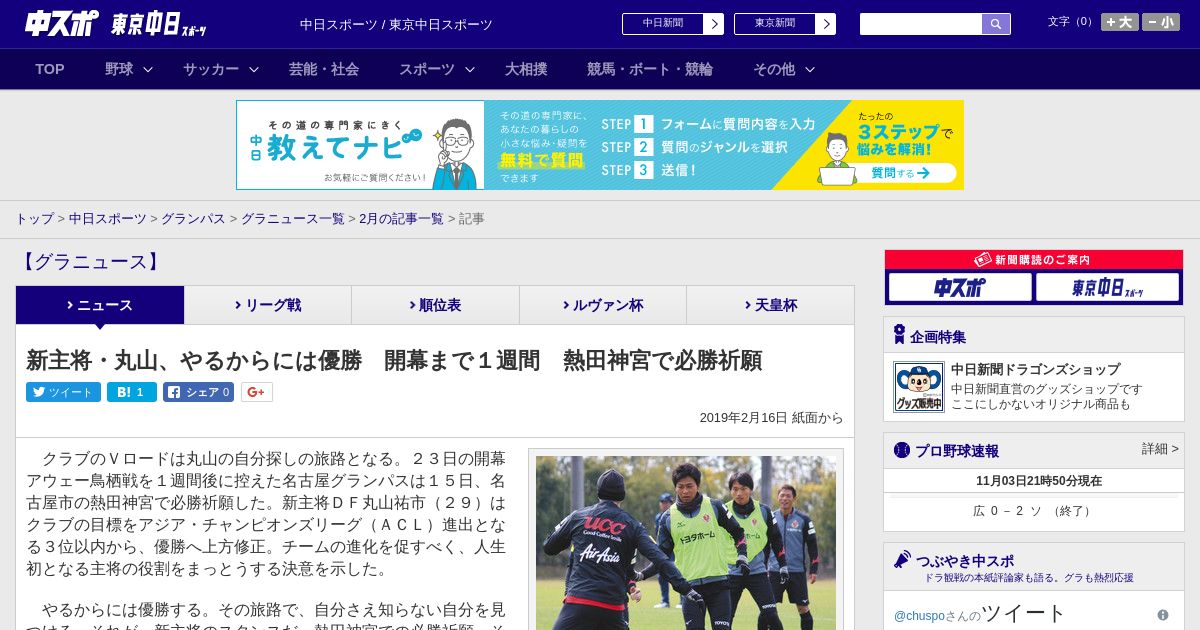Screen dimensions: 1200x630
Task: Focus the header search input field
Action: click(x=921, y=24)
